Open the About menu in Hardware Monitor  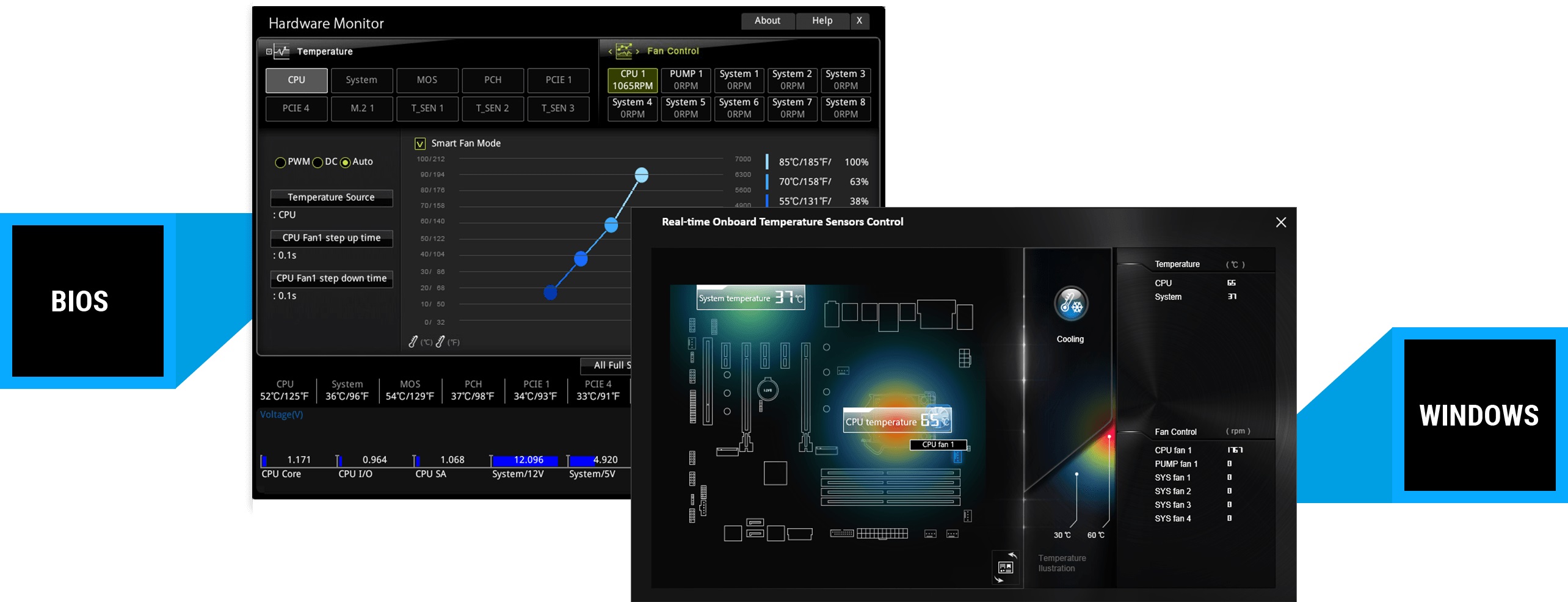(x=768, y=21)
